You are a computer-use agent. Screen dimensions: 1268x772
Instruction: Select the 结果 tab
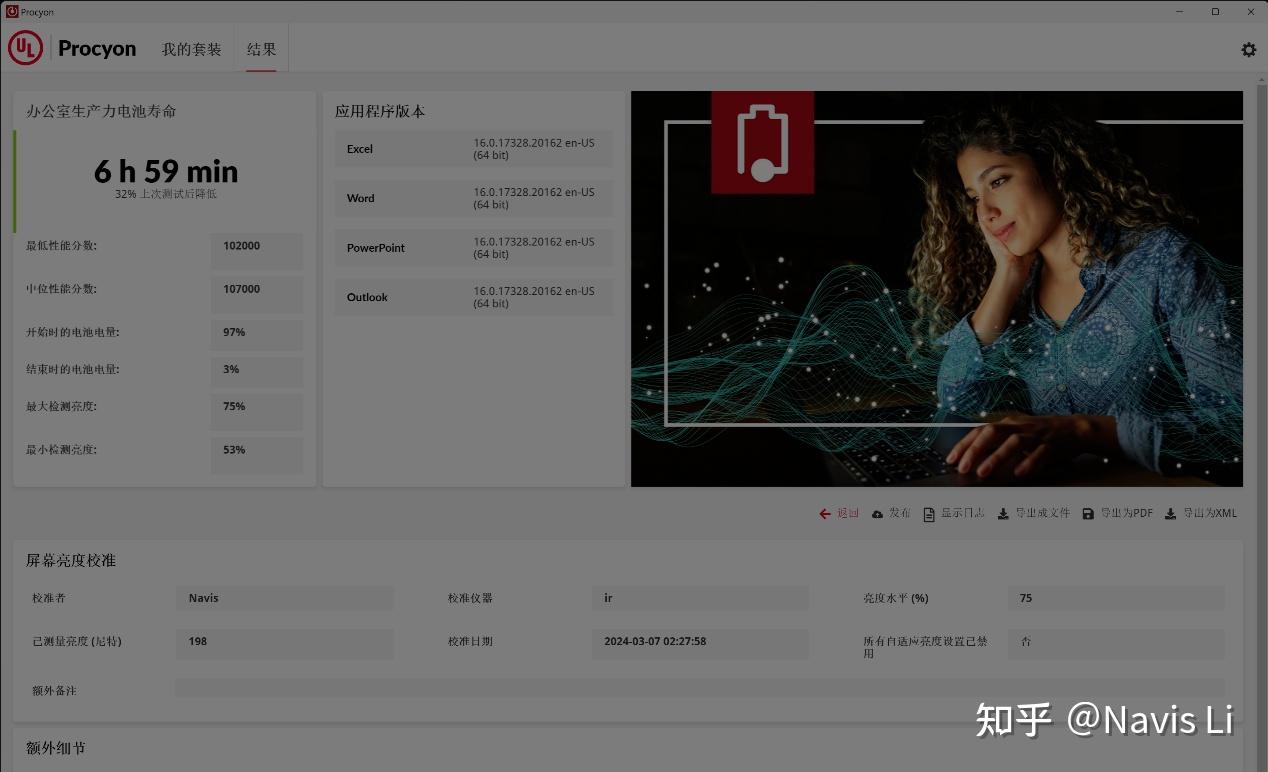[x=261, y=49]
